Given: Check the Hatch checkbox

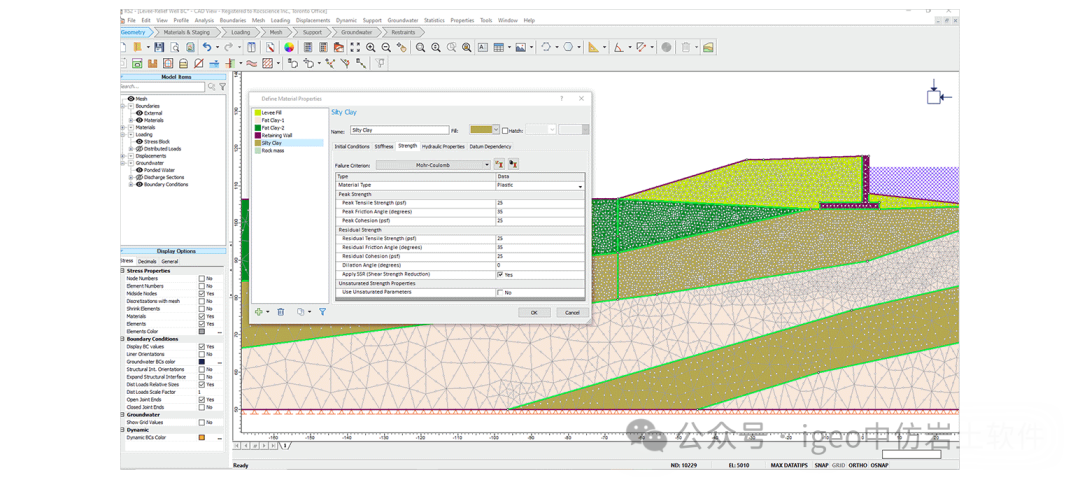Looking at the screenshot, I should click(505, 130).
